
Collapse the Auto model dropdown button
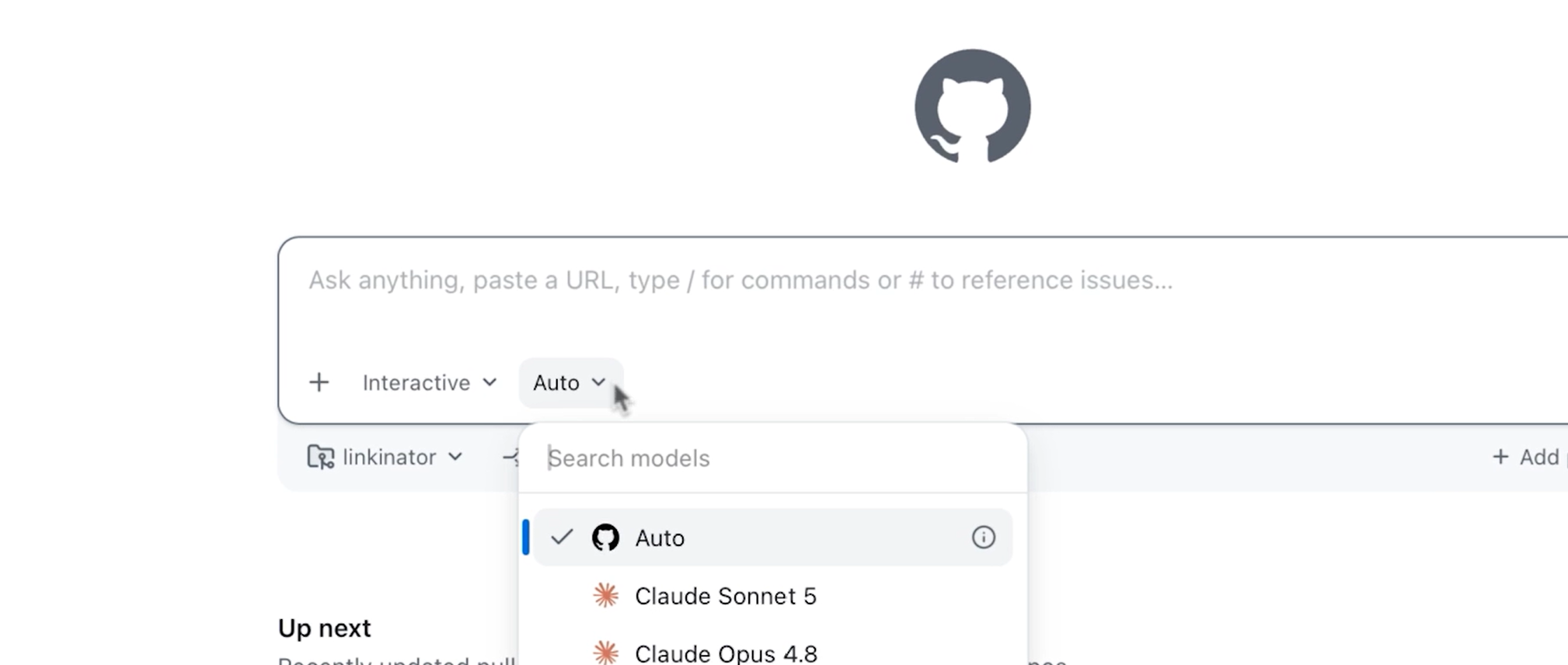pos(570,382)
